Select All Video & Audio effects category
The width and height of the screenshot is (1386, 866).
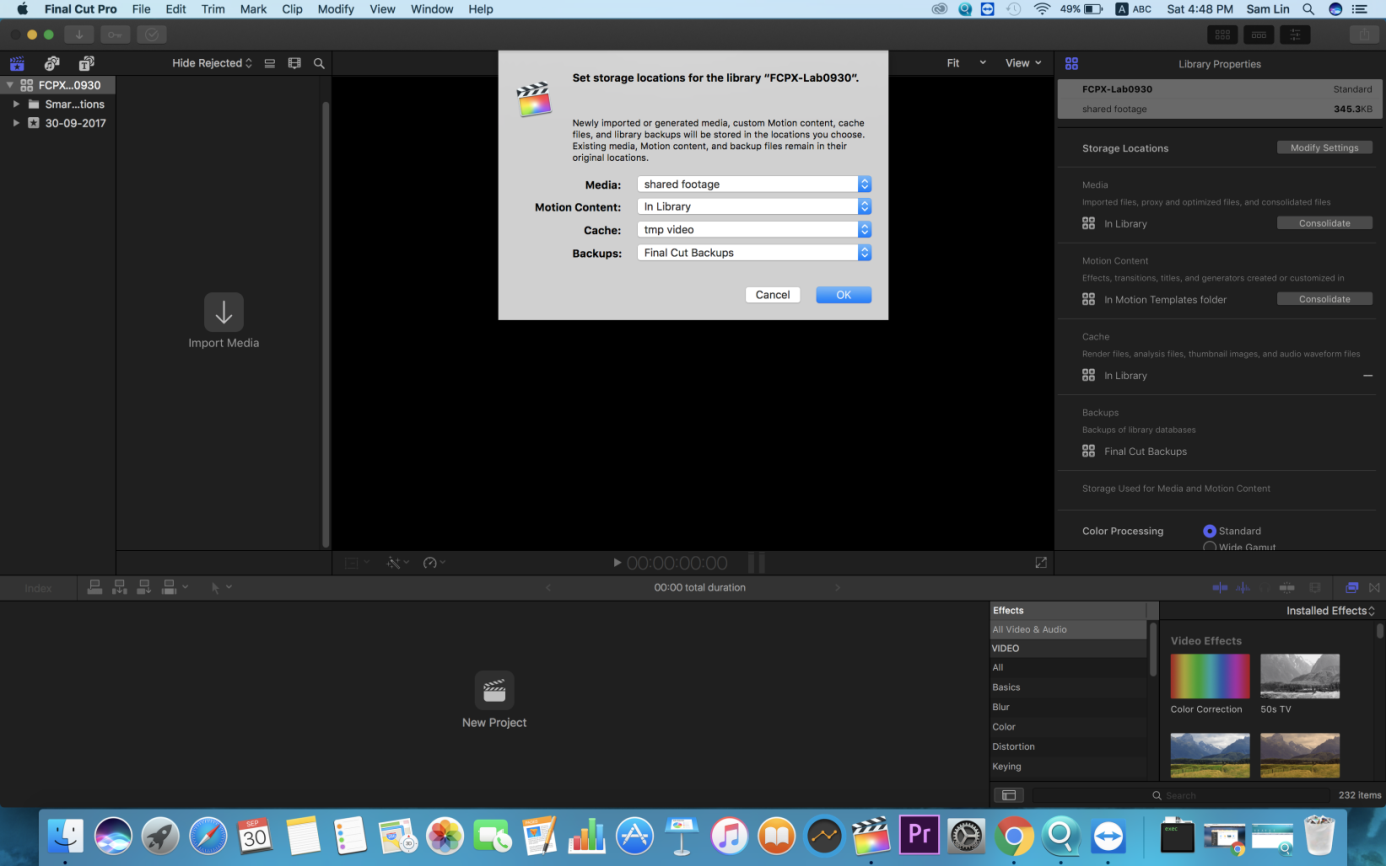tap(1069, 630)
